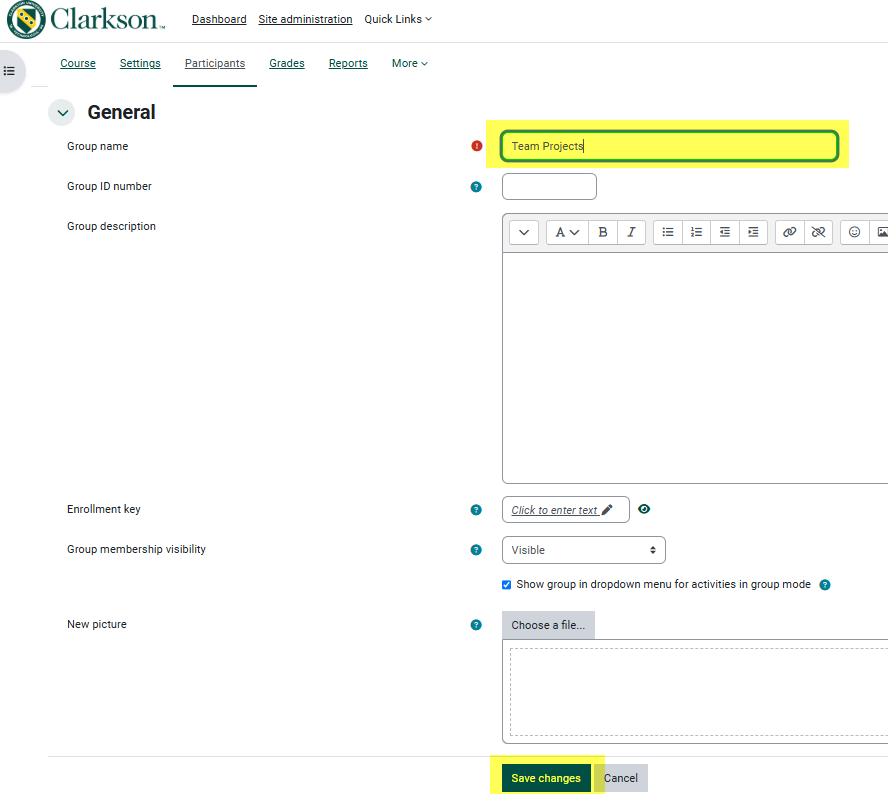Open the emoji picker in editor
The height and width of the screenshot is (795, 888).
pyautogui.click(x=854, y=232)
